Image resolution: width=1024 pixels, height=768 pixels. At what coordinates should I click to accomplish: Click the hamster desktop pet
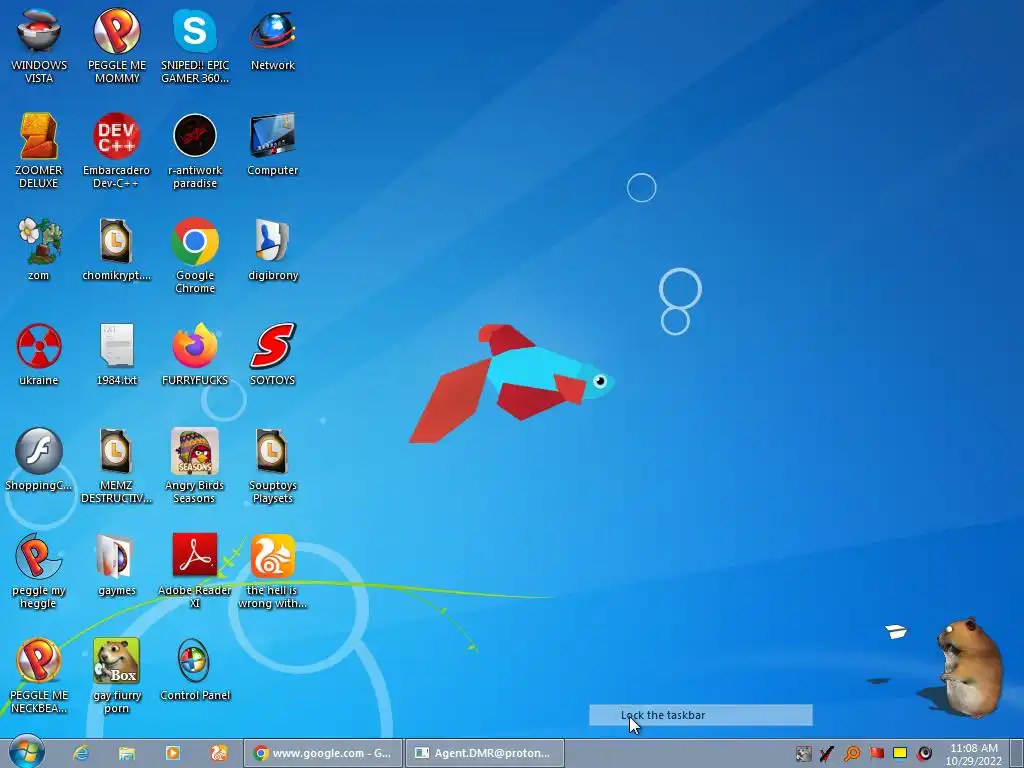970,667
